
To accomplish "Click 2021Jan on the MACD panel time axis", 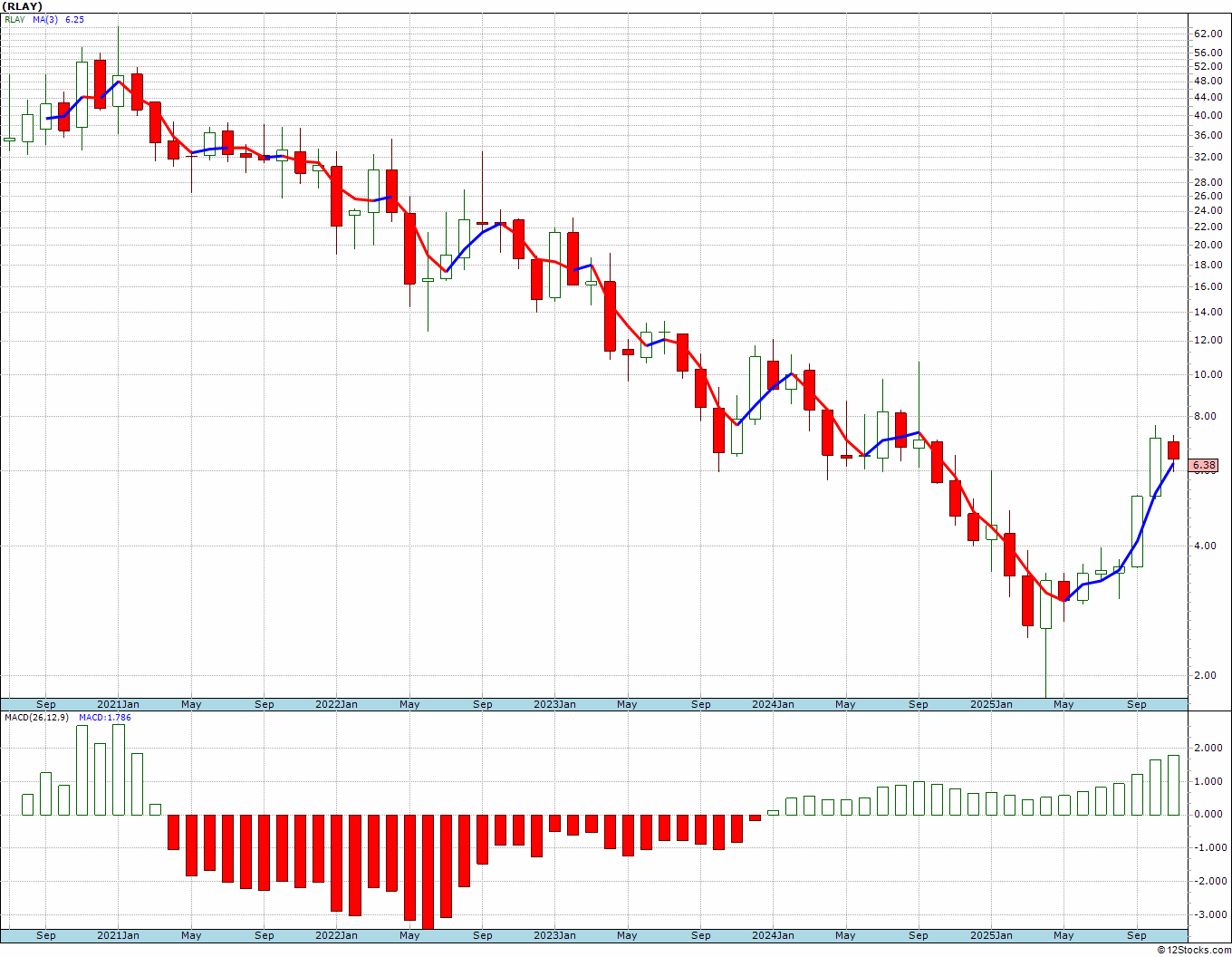I will point(119,935).
